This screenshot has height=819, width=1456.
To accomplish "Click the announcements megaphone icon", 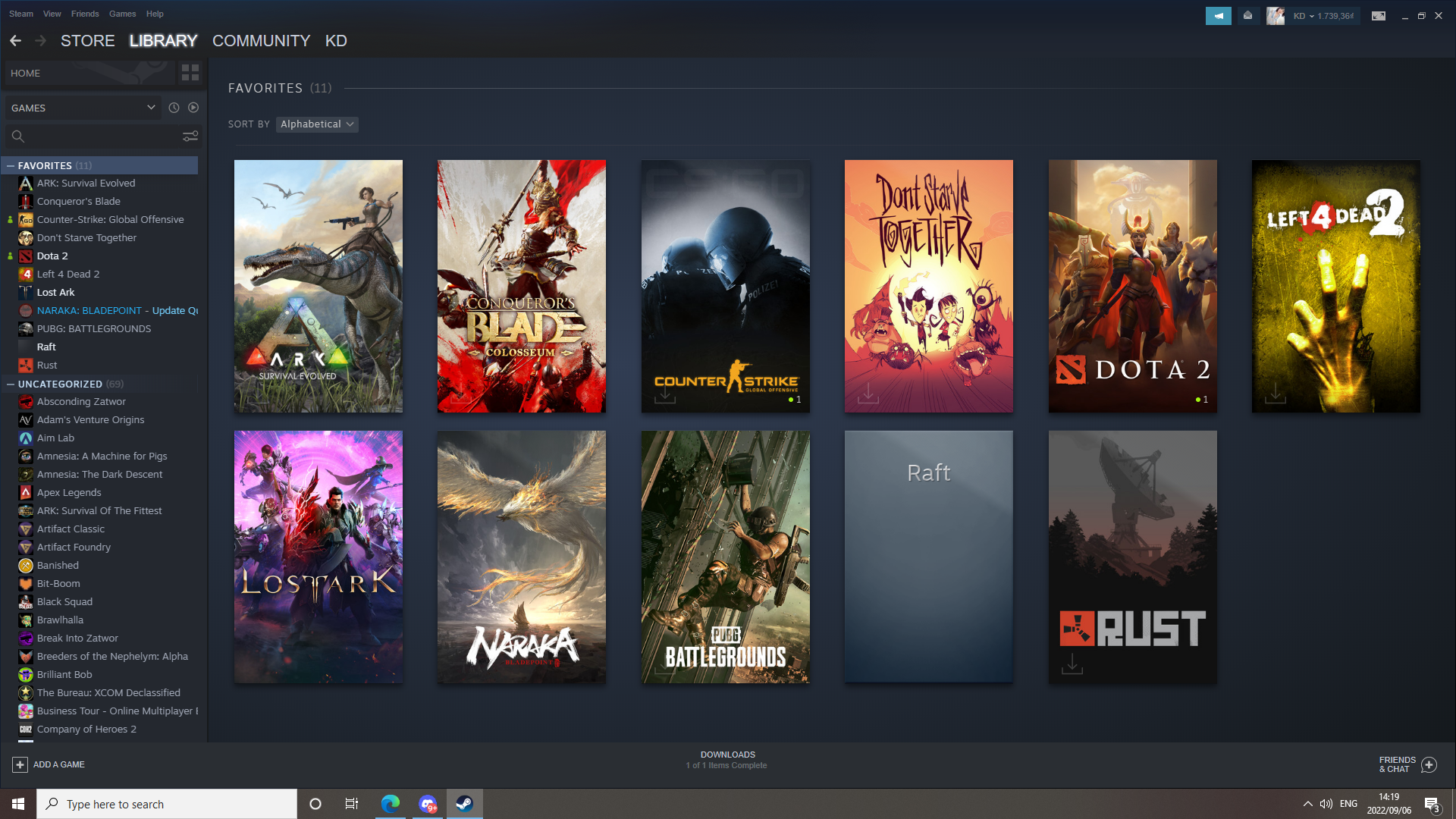I will (1218, 15).
